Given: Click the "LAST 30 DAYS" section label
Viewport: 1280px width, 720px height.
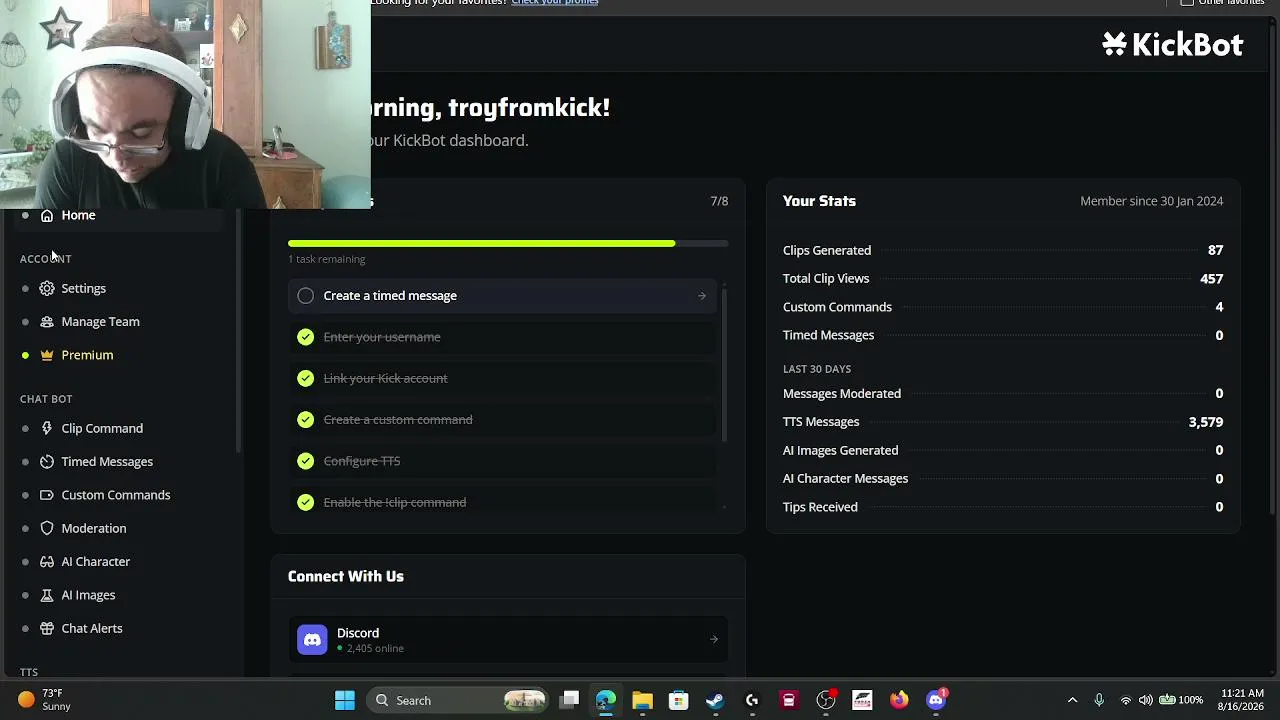Looking at the screenshot, I should (817, 369).
